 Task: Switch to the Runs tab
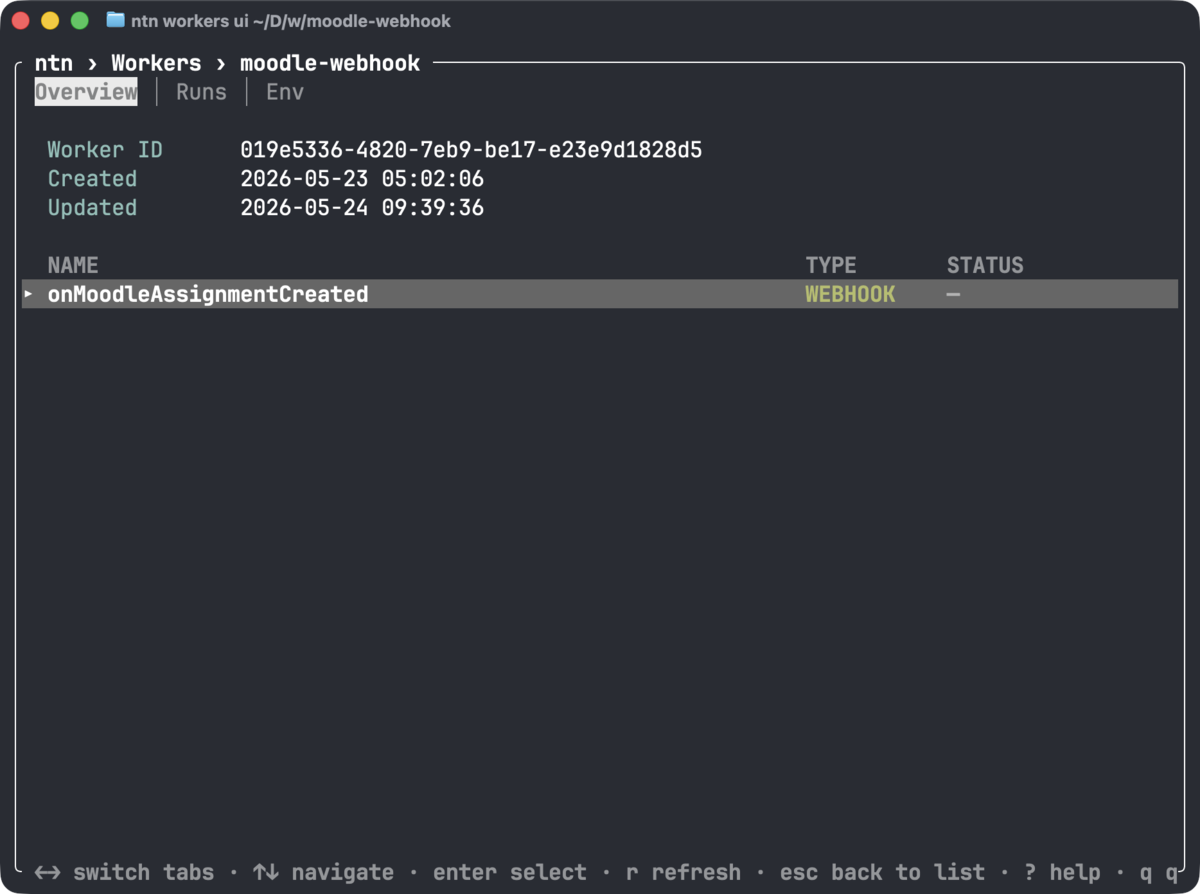(x=201, y=92)
